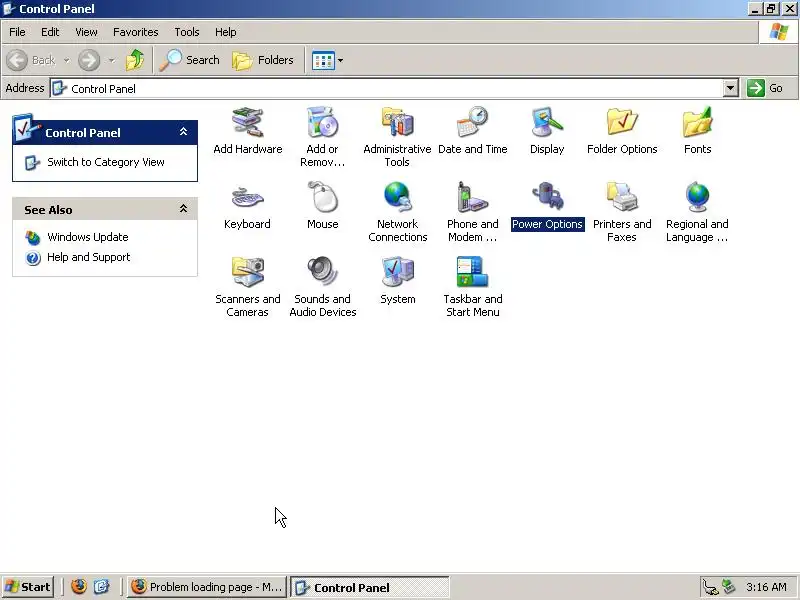Click the Back navigation button
Image resolution: width=800 pixels, height=600 pixels.
tap(31, 60)
